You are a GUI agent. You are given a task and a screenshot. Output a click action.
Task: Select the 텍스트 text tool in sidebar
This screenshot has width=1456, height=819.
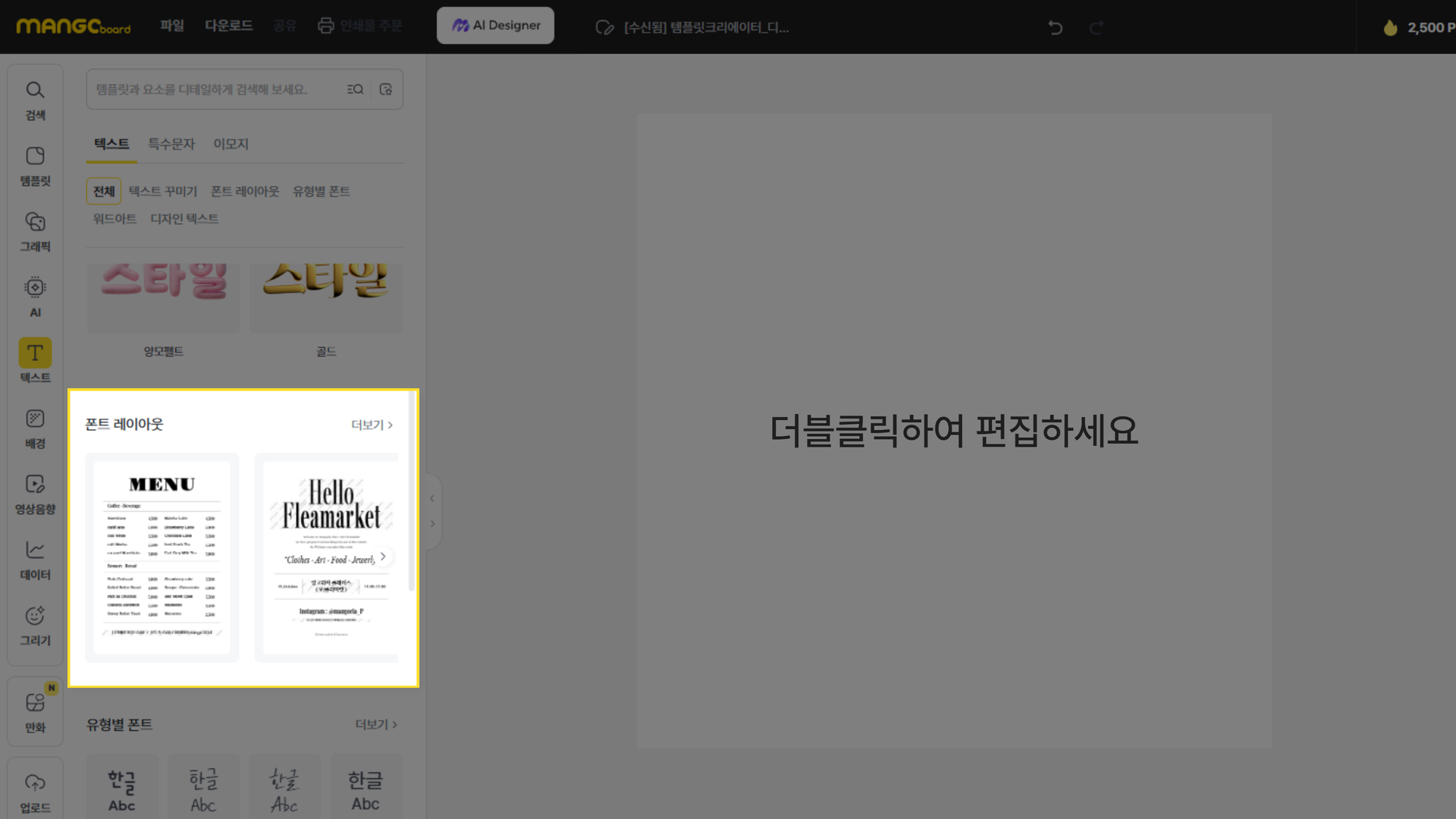(x=35, y=362)
